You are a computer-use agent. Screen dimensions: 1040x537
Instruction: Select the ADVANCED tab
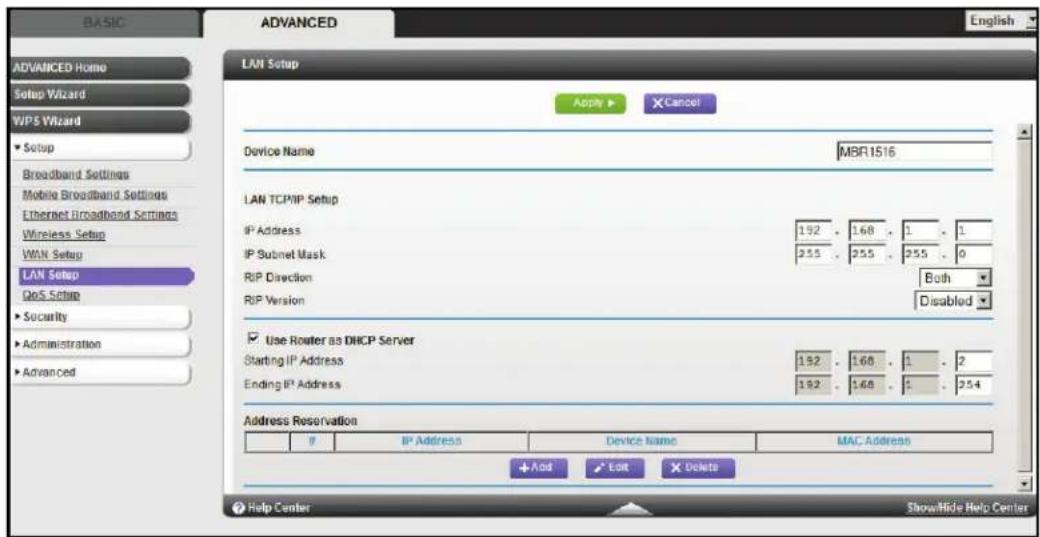coord(298,23)
